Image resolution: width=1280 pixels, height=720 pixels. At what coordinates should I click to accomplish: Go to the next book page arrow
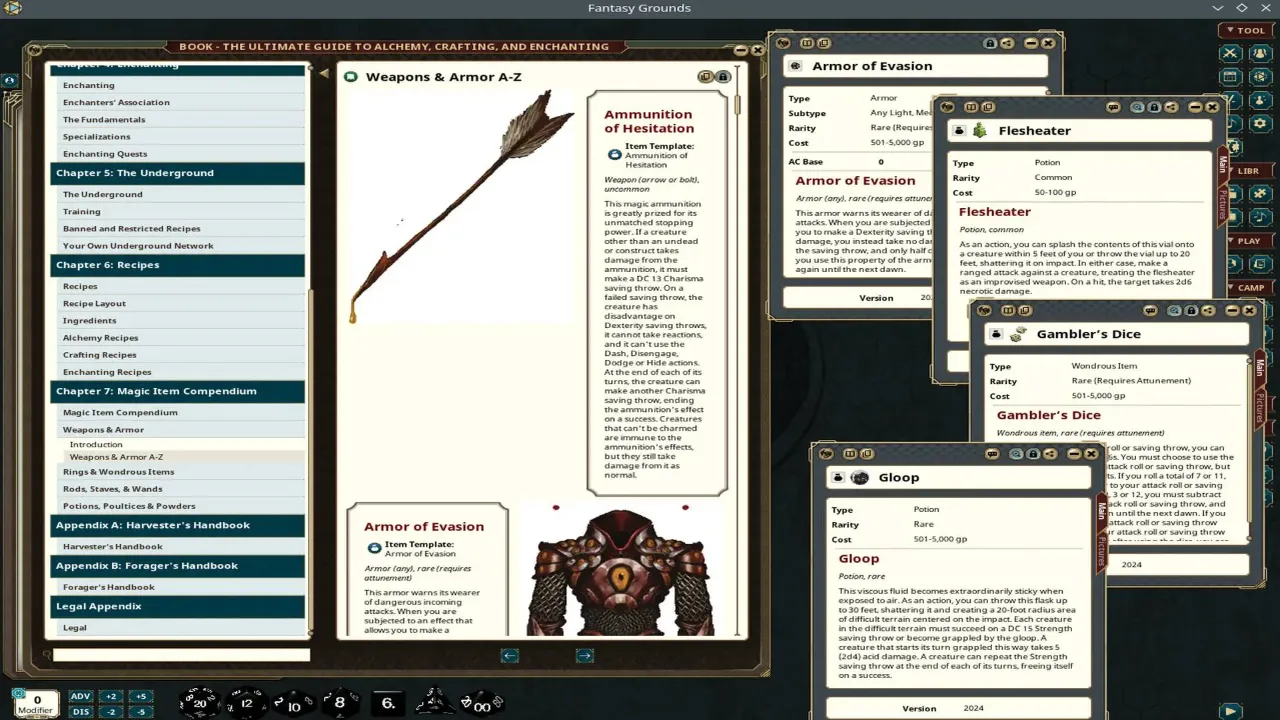585,655
